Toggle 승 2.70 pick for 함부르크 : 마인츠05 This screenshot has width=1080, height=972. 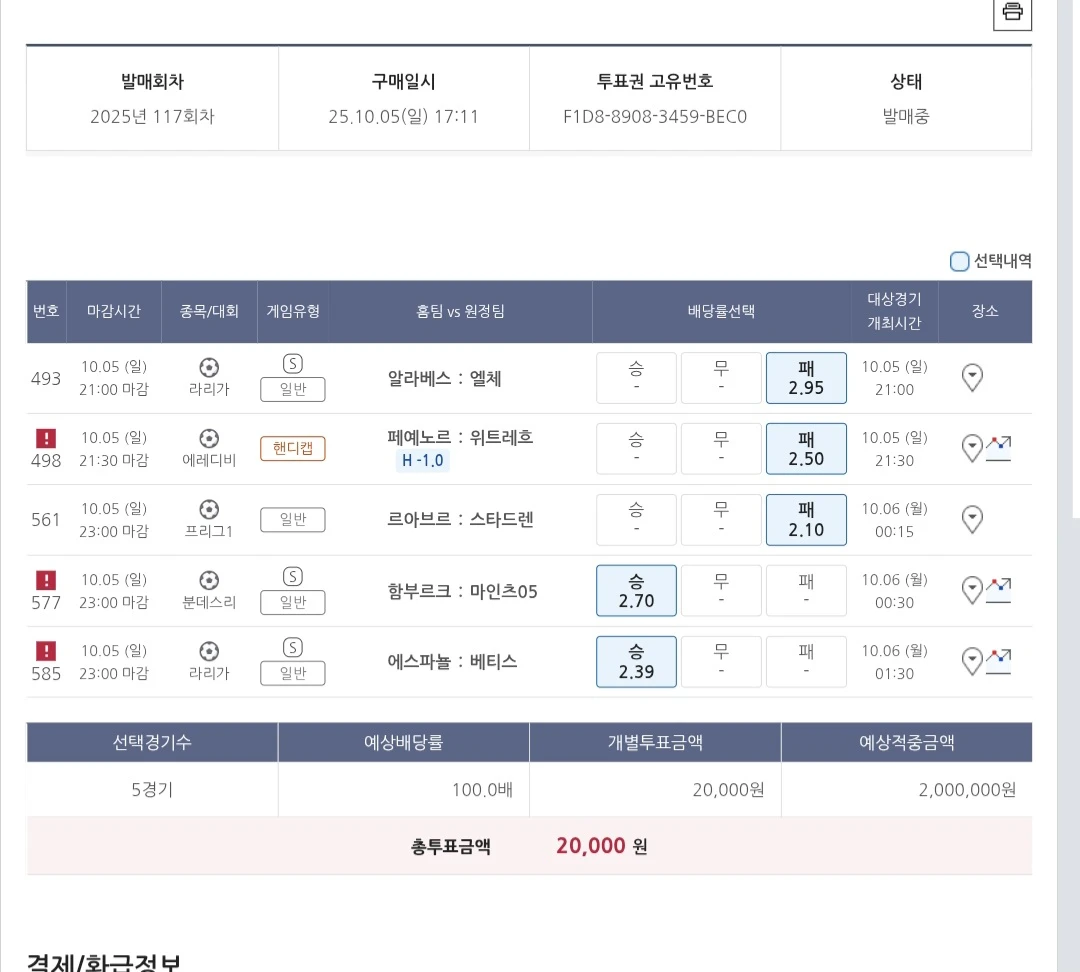[x=636, y=591]
